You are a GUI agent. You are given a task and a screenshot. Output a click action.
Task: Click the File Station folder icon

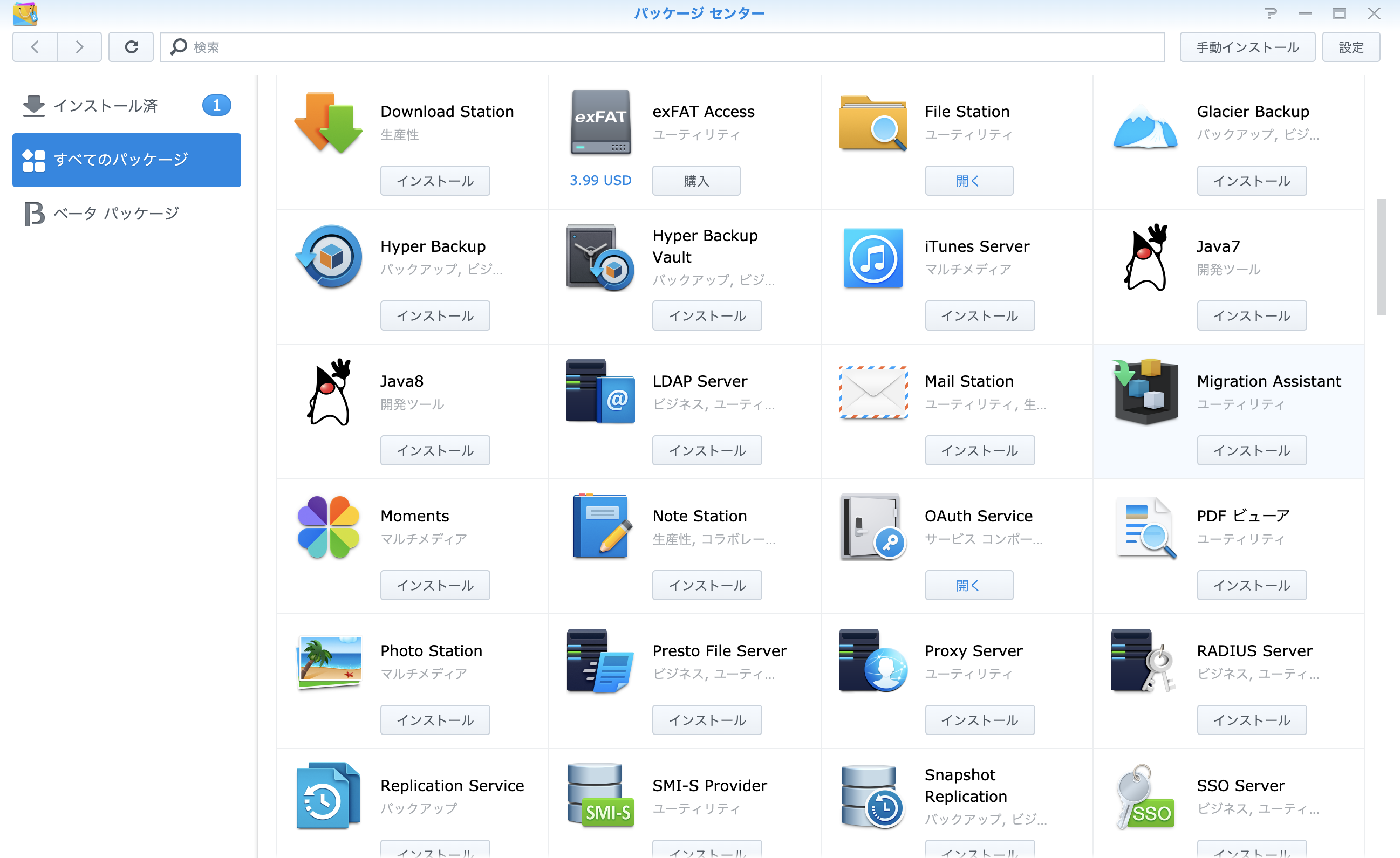[x=873, y=123]
